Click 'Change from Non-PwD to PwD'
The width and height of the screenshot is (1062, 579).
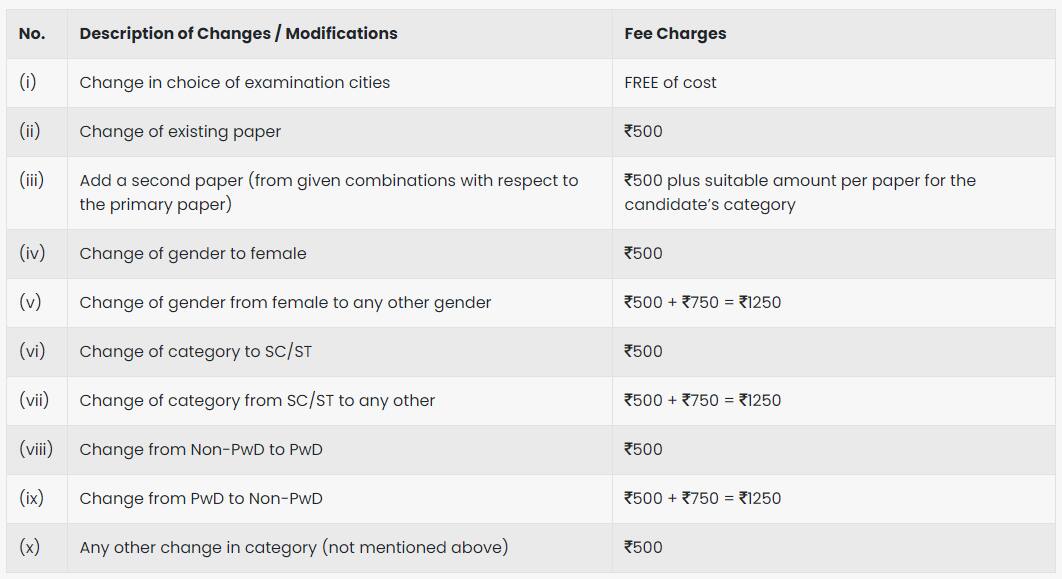201,450
